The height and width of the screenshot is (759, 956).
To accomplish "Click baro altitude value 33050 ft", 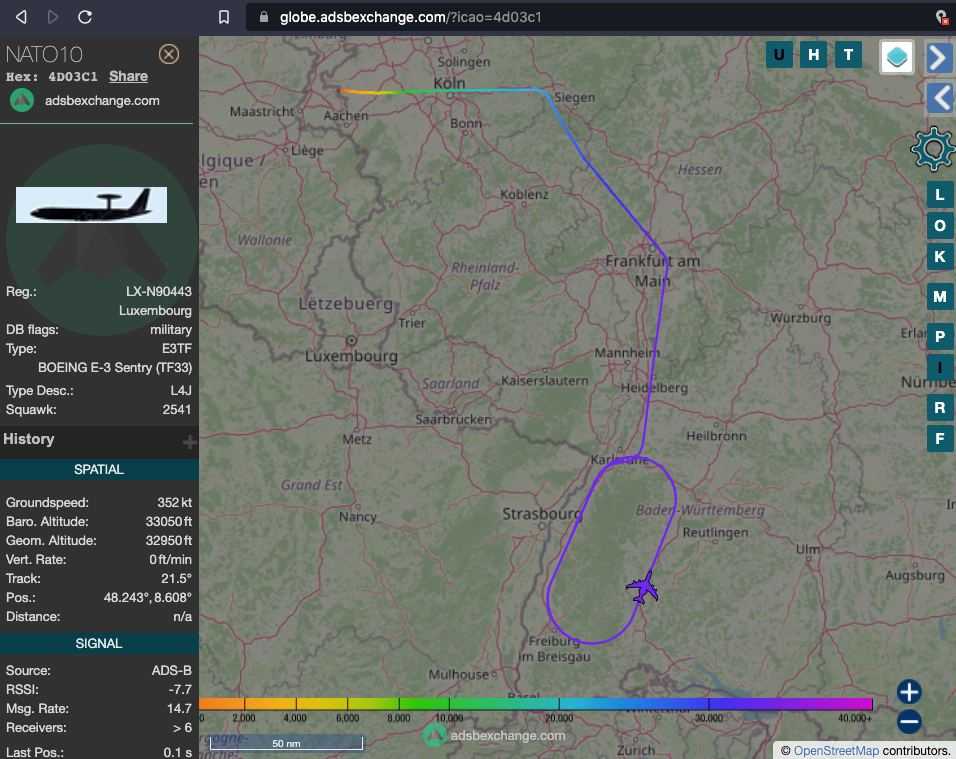I will click(x=168, y=521).
